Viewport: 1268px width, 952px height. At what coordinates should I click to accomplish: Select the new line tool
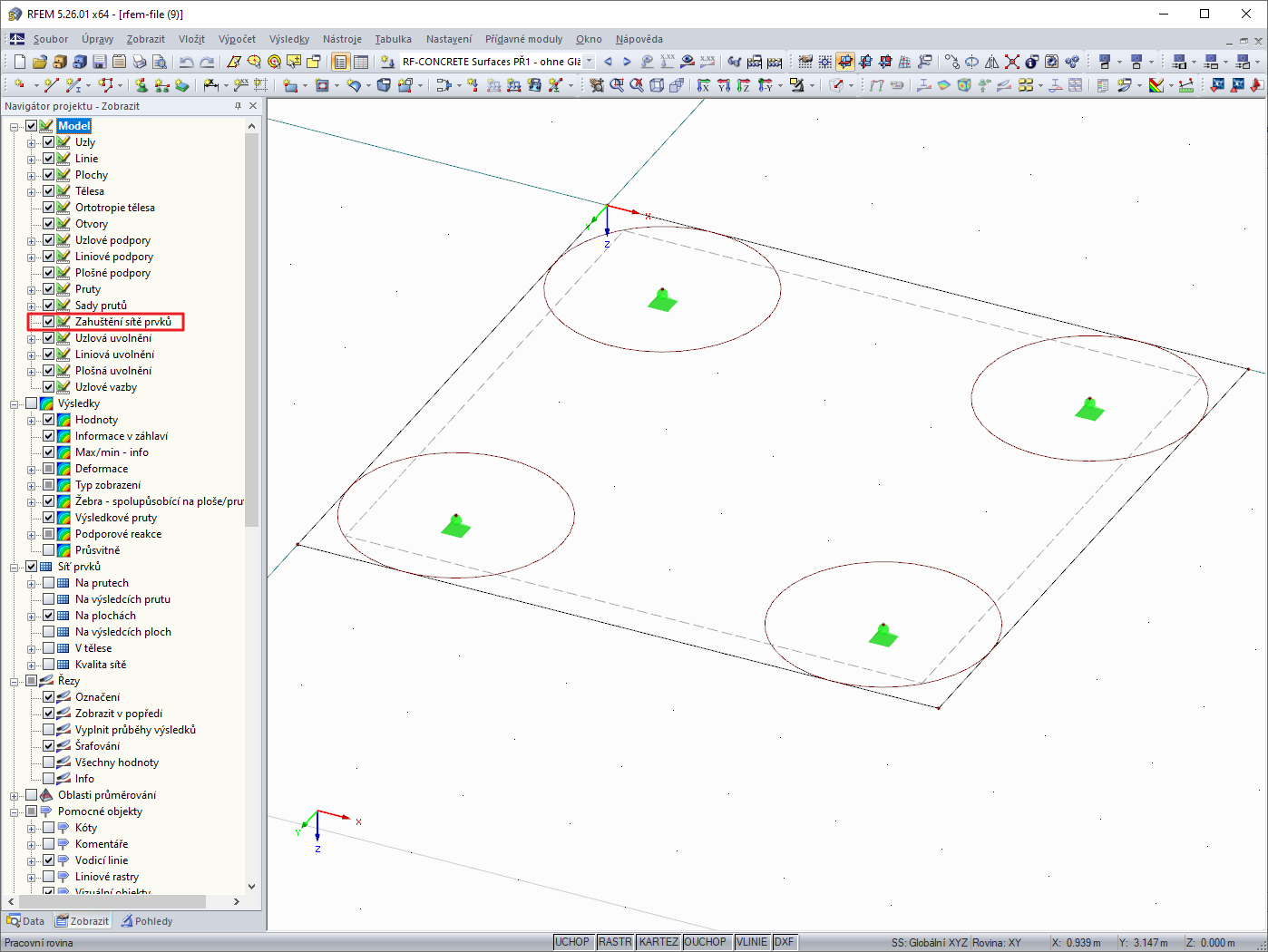[51, 85]
